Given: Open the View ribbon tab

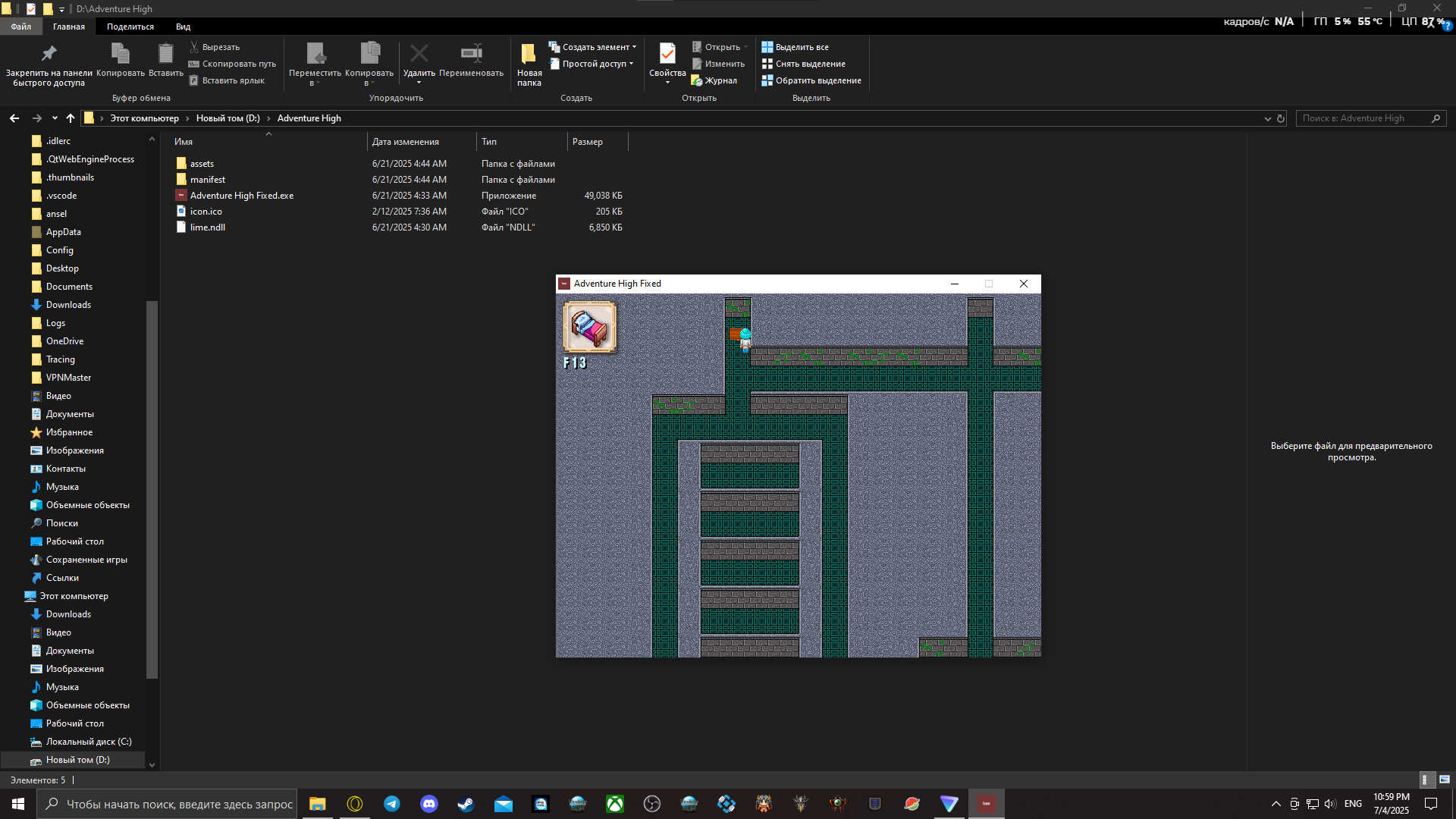Looking at the screenshot, I should point(183,27).
